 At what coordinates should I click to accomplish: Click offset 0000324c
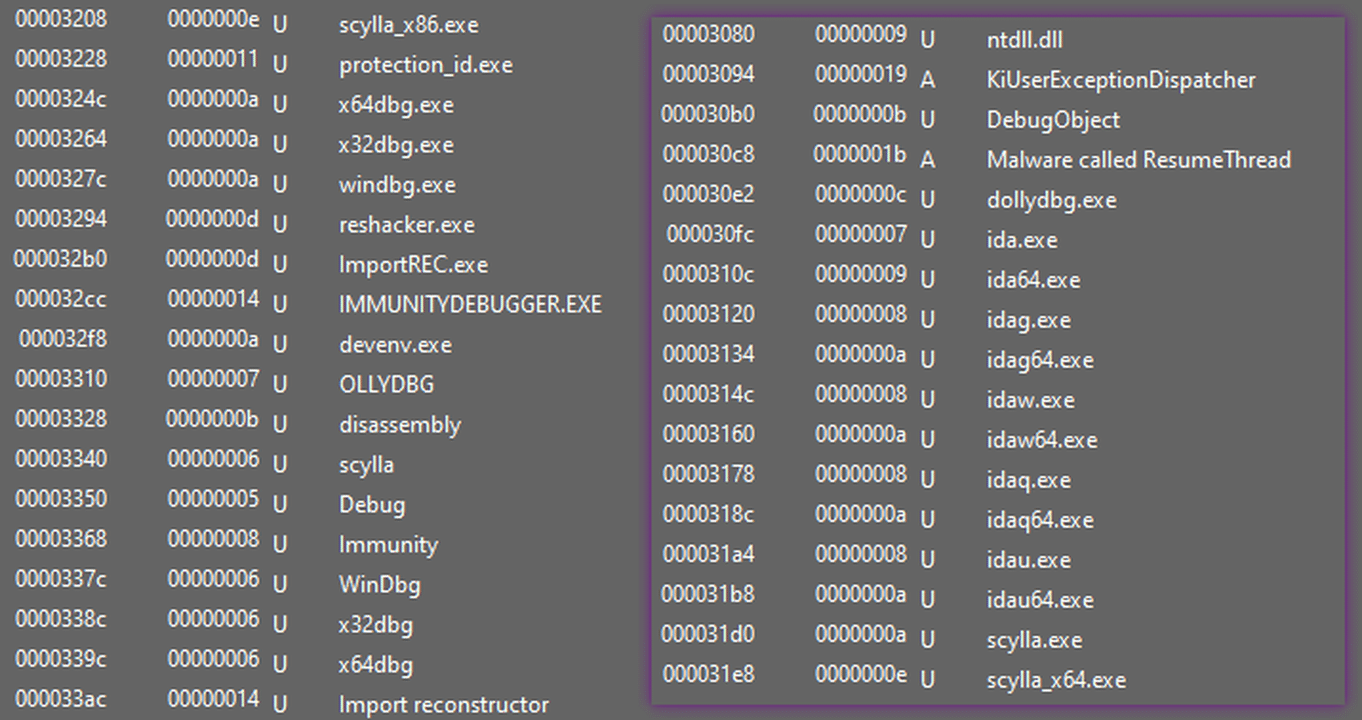[x=61, y=99]
